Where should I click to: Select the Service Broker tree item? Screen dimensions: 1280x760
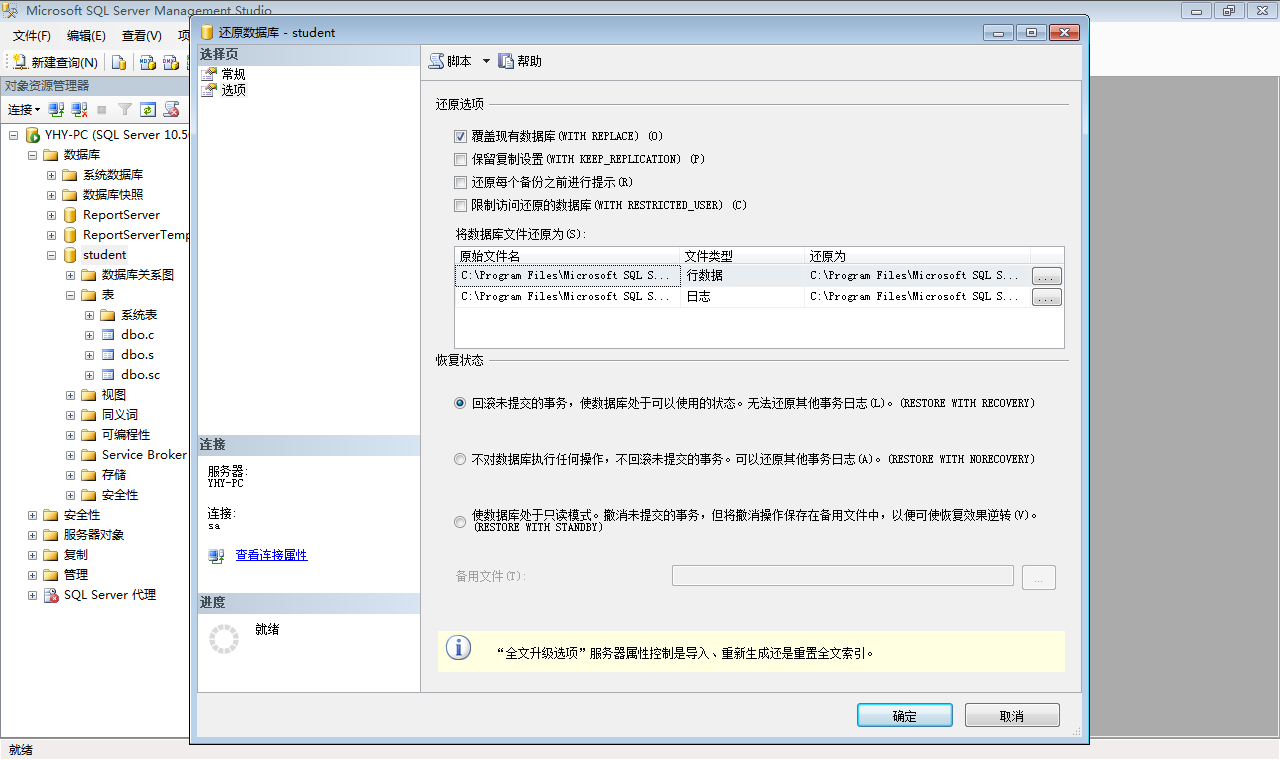[144, 455]
